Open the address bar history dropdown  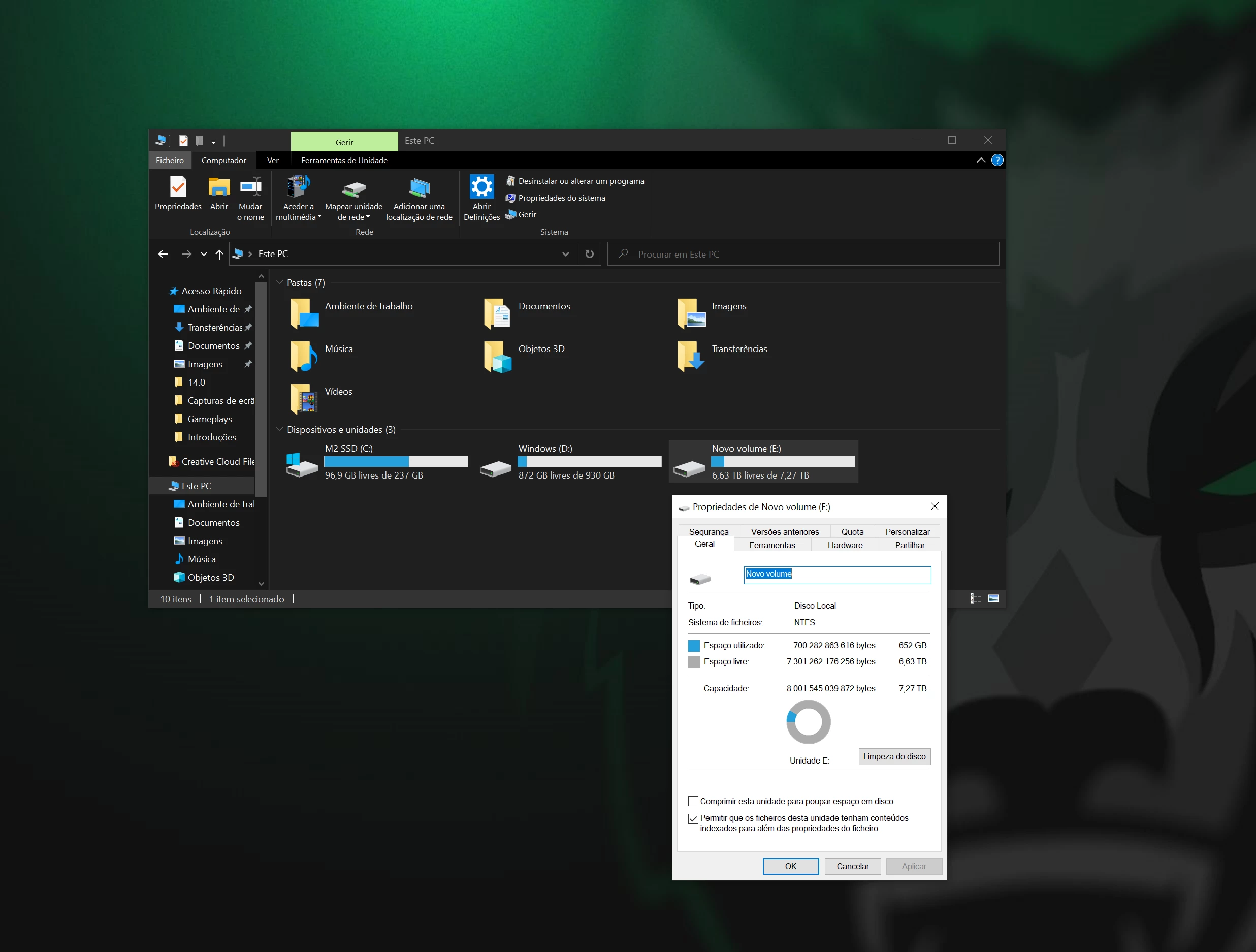click(566, 254)
